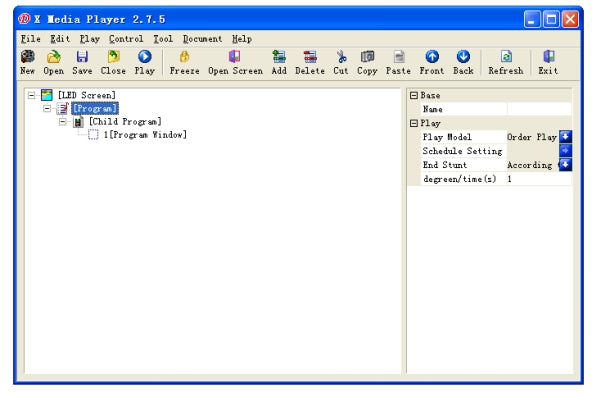Move item Back with toolbar icon
The width and height of the screenshot is (600, 397).
point(463,57)
